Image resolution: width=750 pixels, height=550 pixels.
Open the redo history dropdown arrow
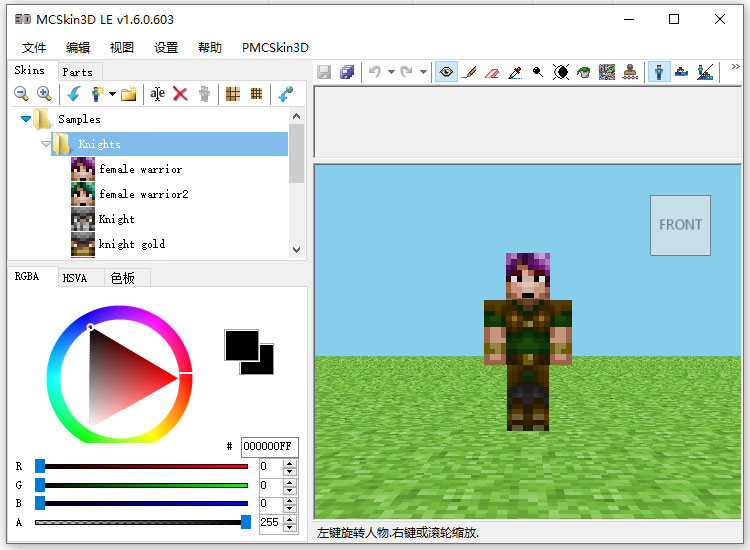[423, 72]
